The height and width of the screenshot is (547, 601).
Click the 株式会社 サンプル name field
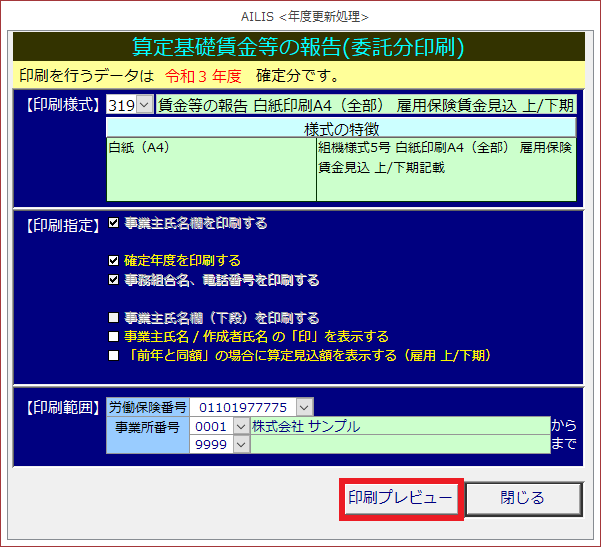pyautogui.click(x=398, y=426)
